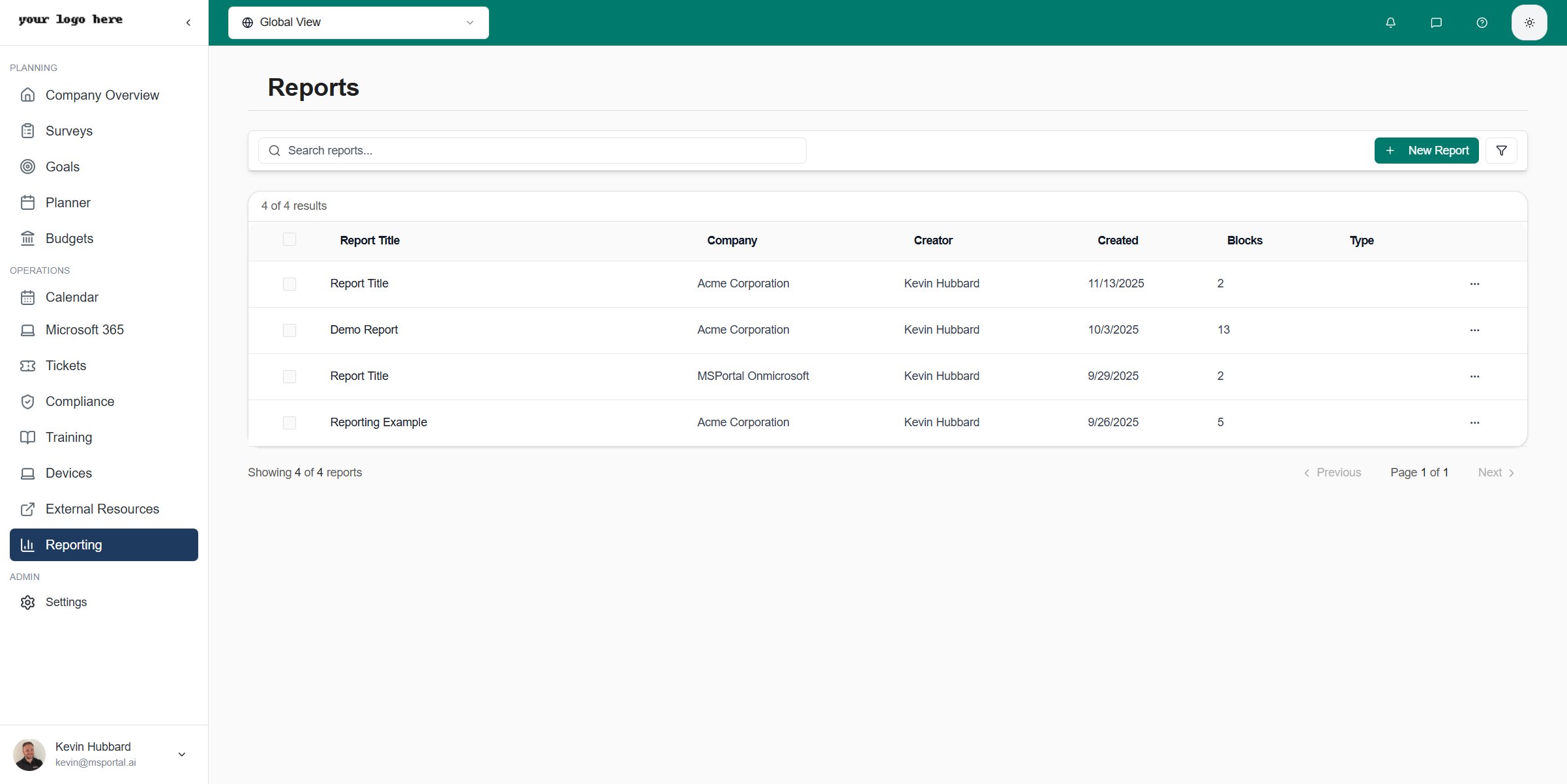Open actions menu for the MSPortal Onmicrosoft report
Image resolution: width=1567 pixels, height=784 pixels.
point(1474,377)
